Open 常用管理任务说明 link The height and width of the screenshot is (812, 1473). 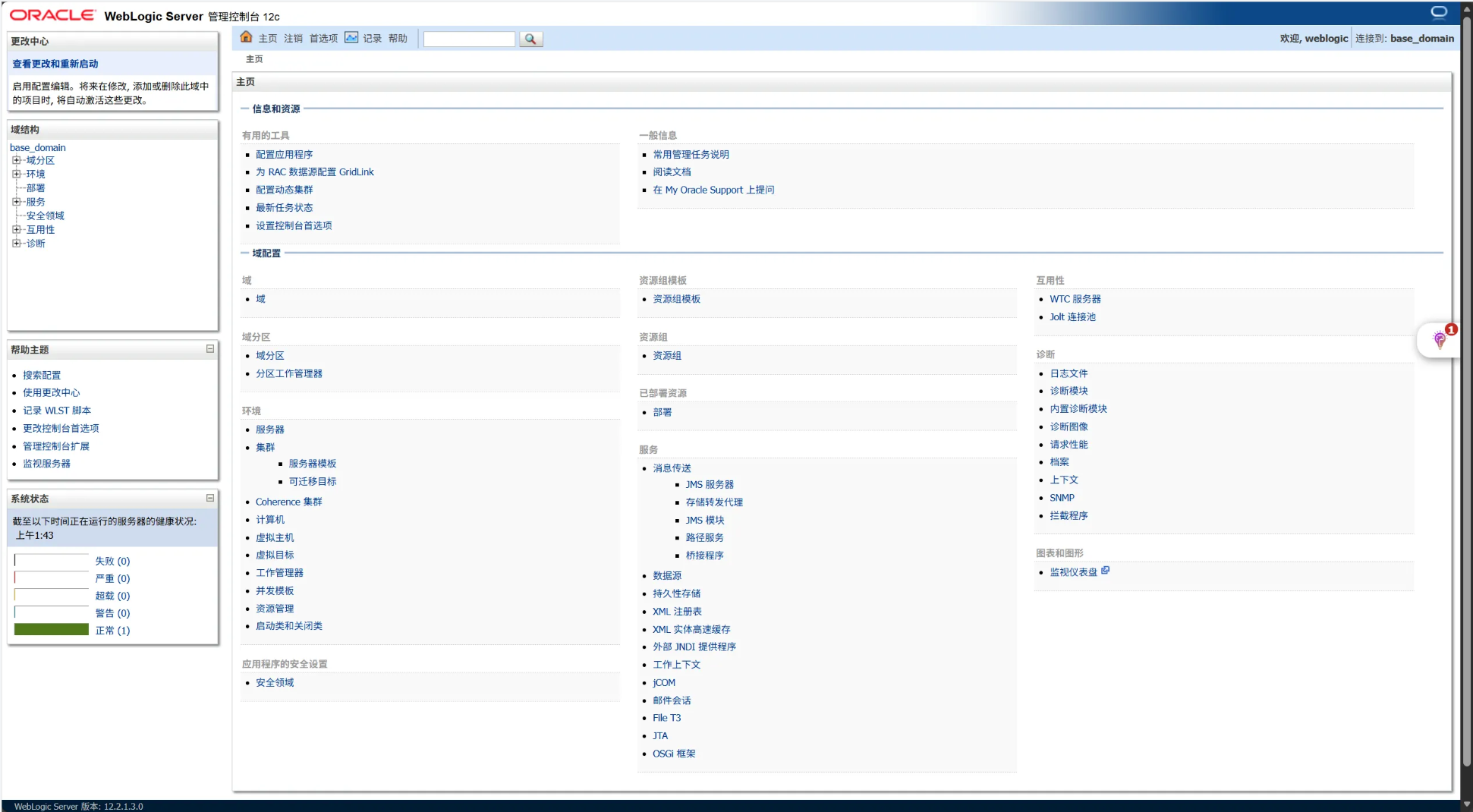691,154
